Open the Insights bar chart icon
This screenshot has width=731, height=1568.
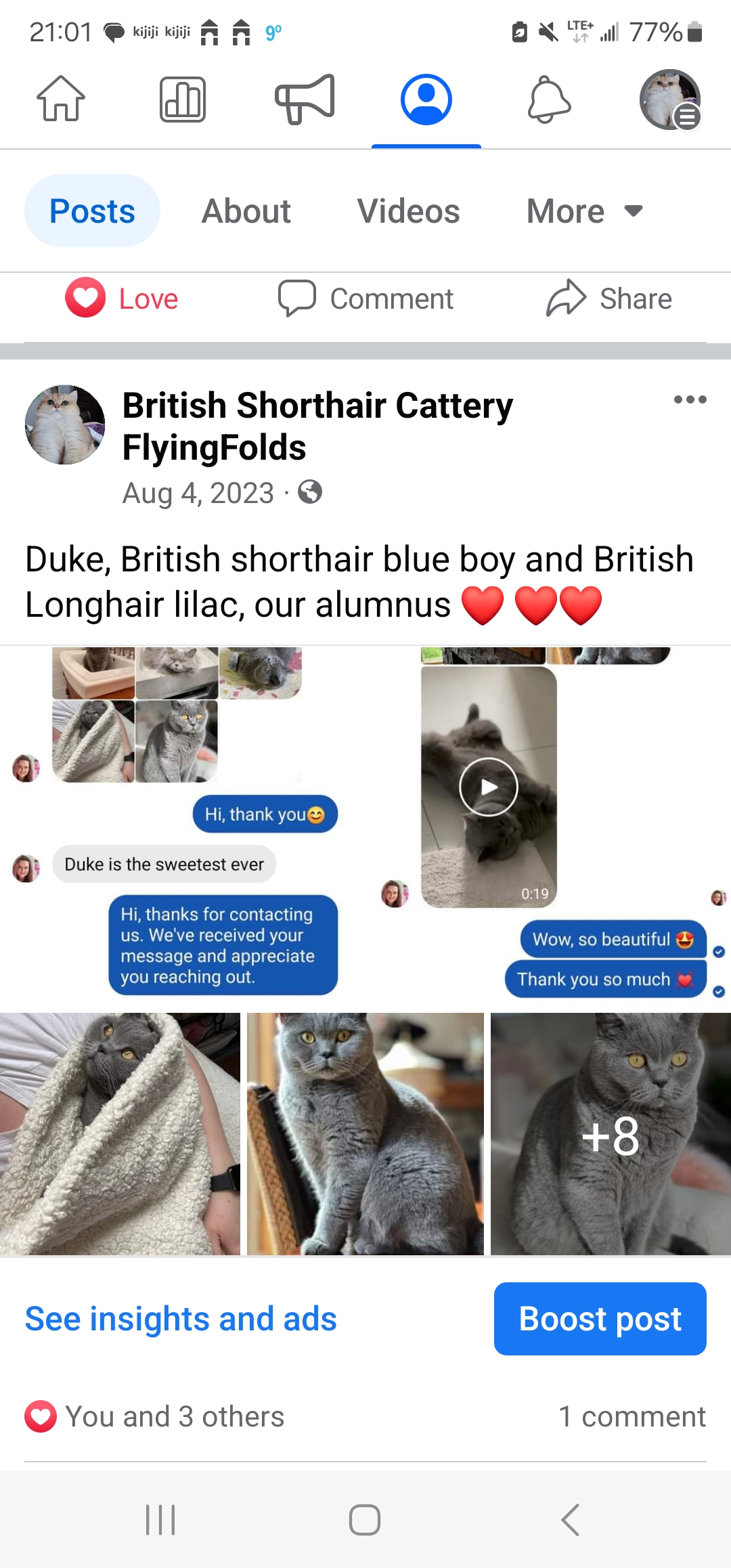(183, 99)
